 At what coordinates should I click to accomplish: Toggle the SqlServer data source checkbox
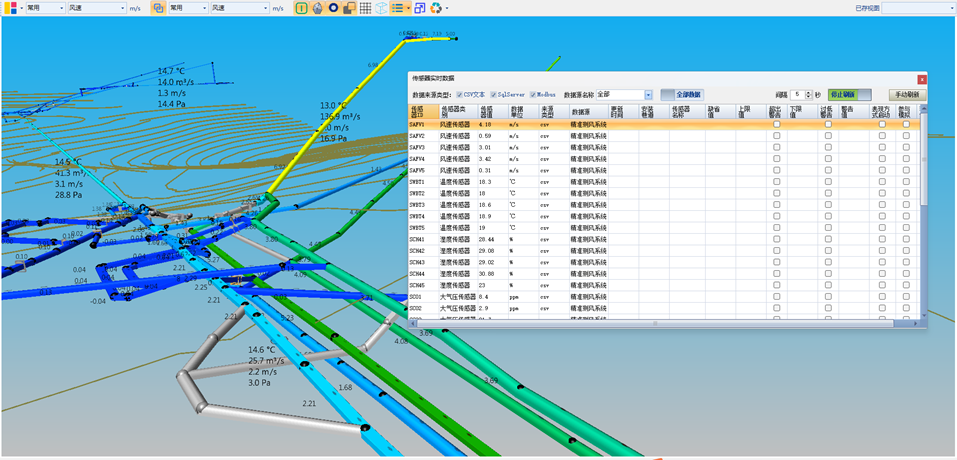pos(495,95)
